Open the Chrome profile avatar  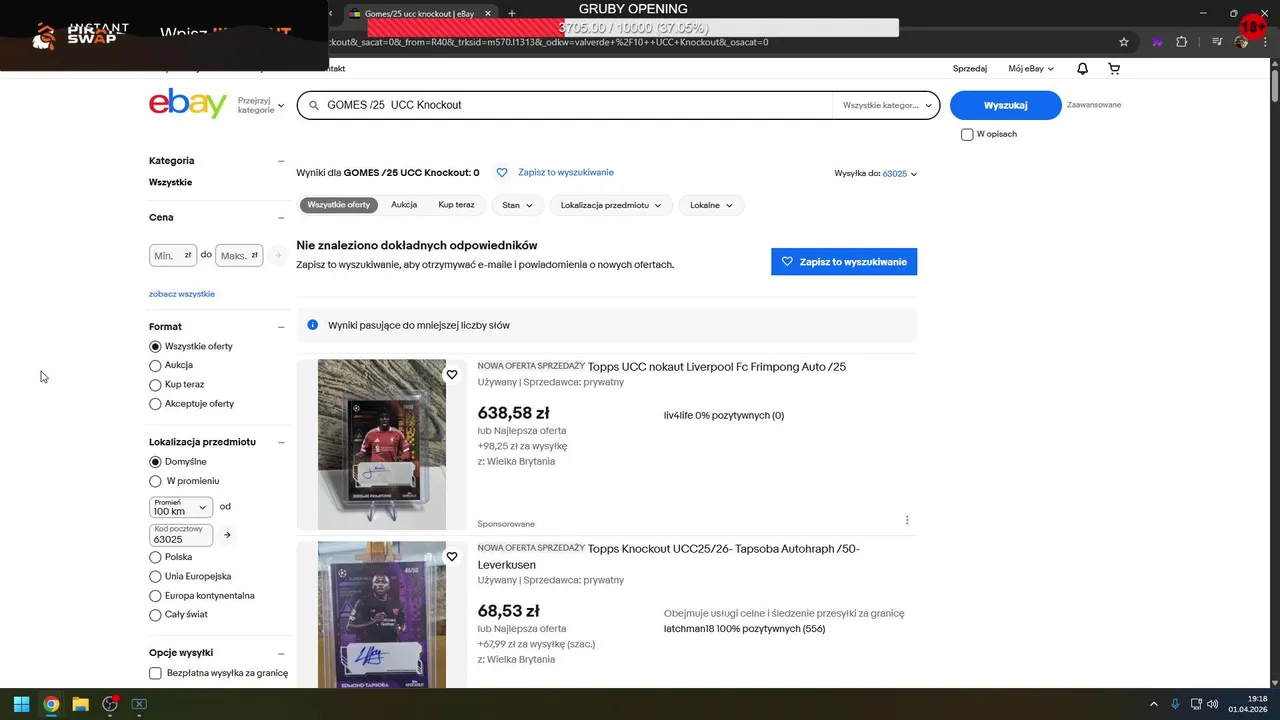click(x=1241, y=42)
